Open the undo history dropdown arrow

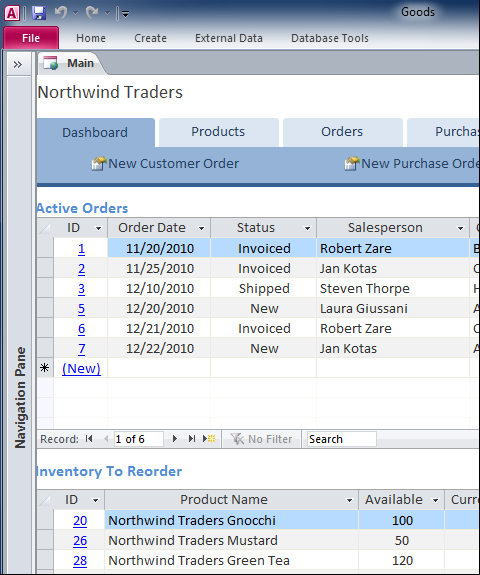coord(76,13)
